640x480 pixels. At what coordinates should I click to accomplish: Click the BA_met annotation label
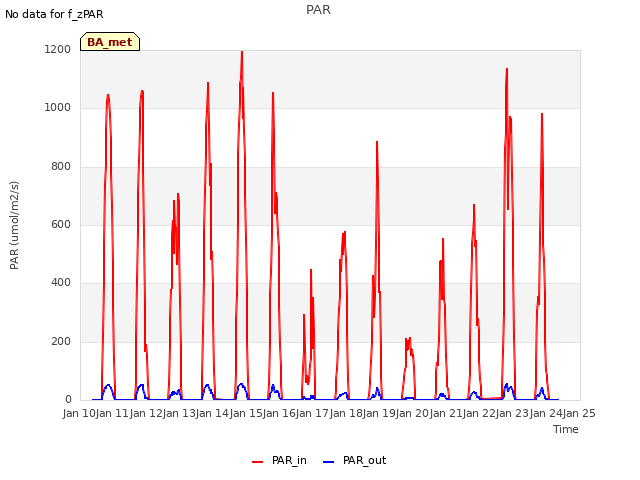[x=110, y=42]
